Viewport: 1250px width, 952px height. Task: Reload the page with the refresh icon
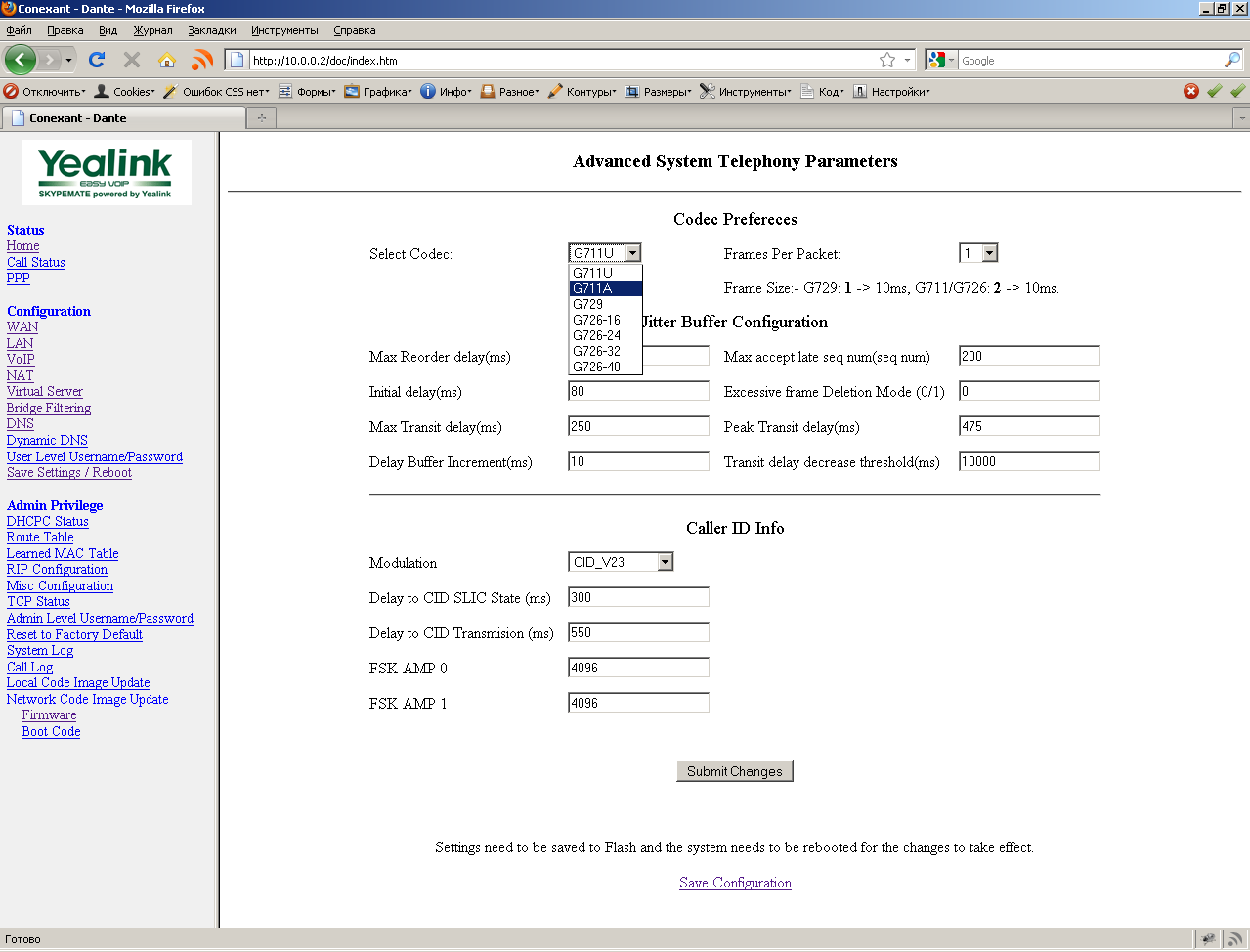(97, 60)
